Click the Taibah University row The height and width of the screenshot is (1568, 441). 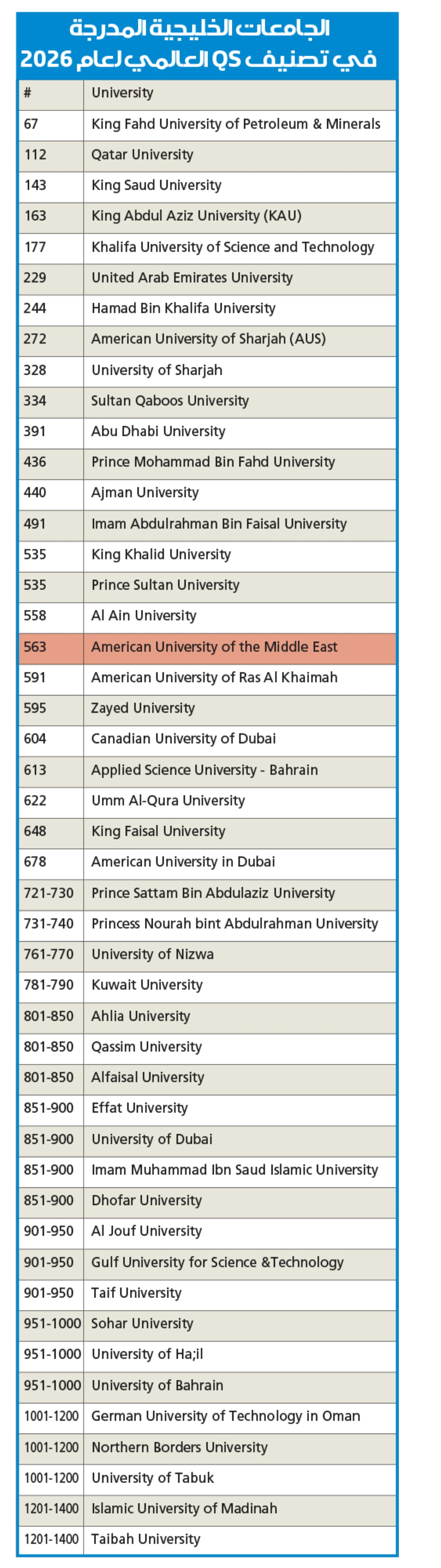point(146,1539)
